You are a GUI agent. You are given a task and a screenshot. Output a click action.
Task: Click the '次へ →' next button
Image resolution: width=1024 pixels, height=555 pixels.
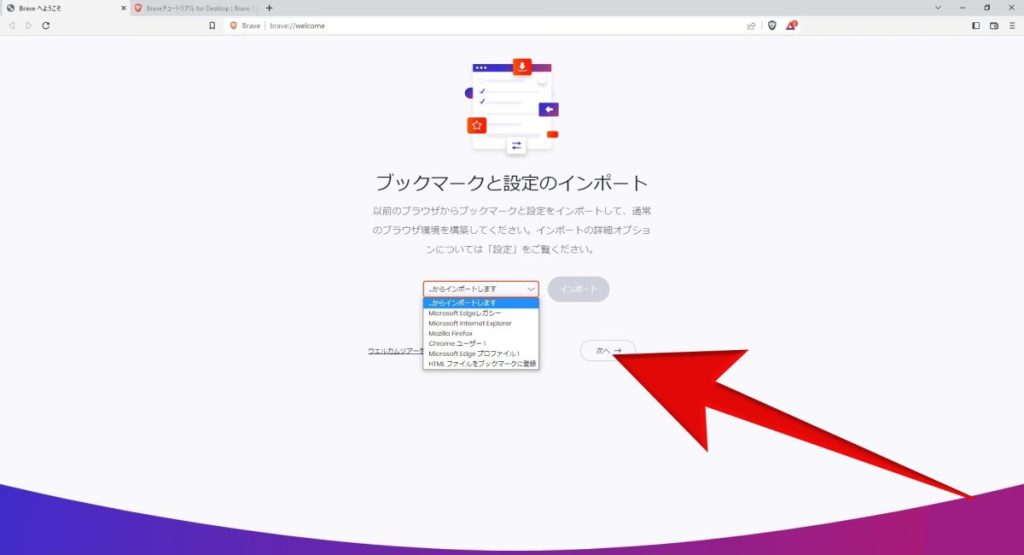607,351
